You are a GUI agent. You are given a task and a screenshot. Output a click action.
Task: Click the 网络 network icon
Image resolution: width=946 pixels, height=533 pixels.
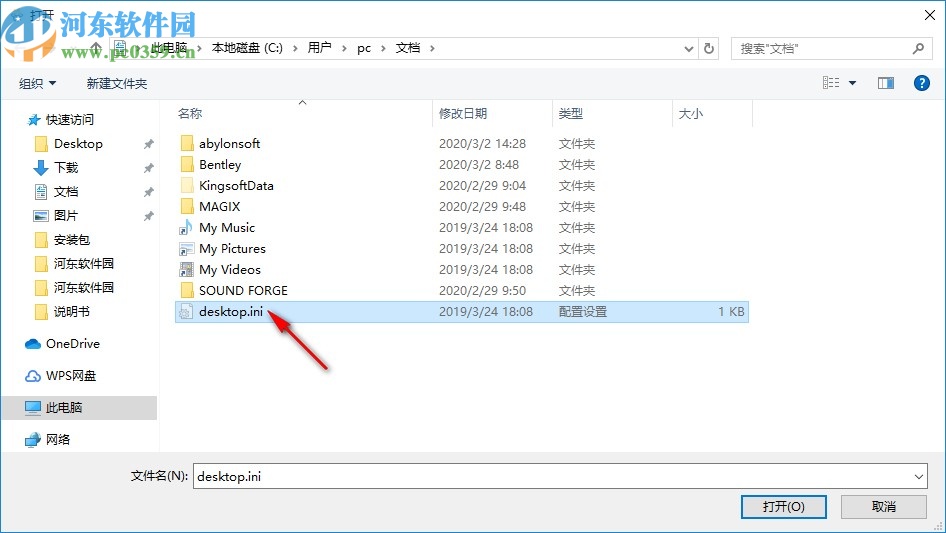pos(33,440)
